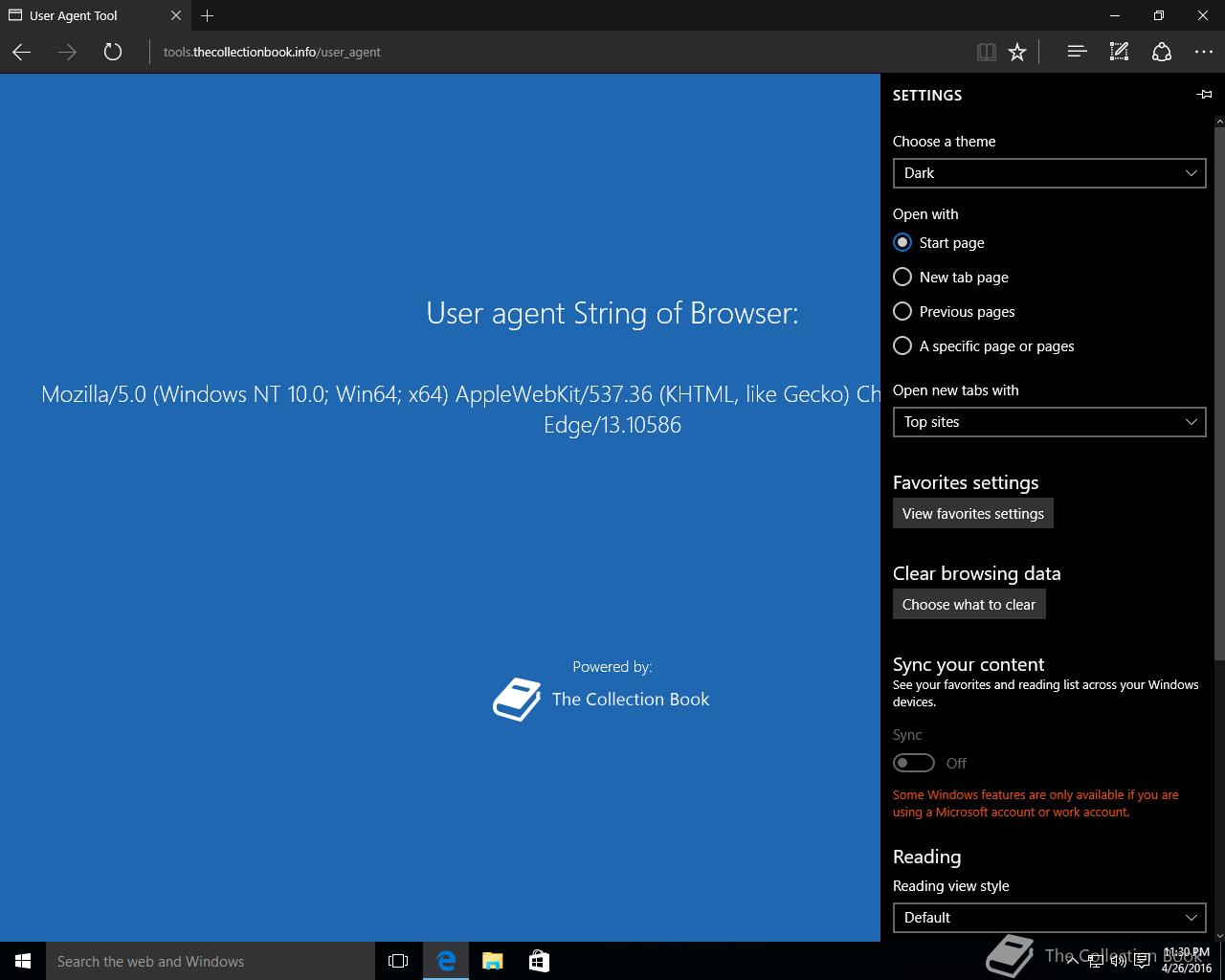Open the More actions ellipsis menu
The image size is (1225, 980).
[1204, 52]
